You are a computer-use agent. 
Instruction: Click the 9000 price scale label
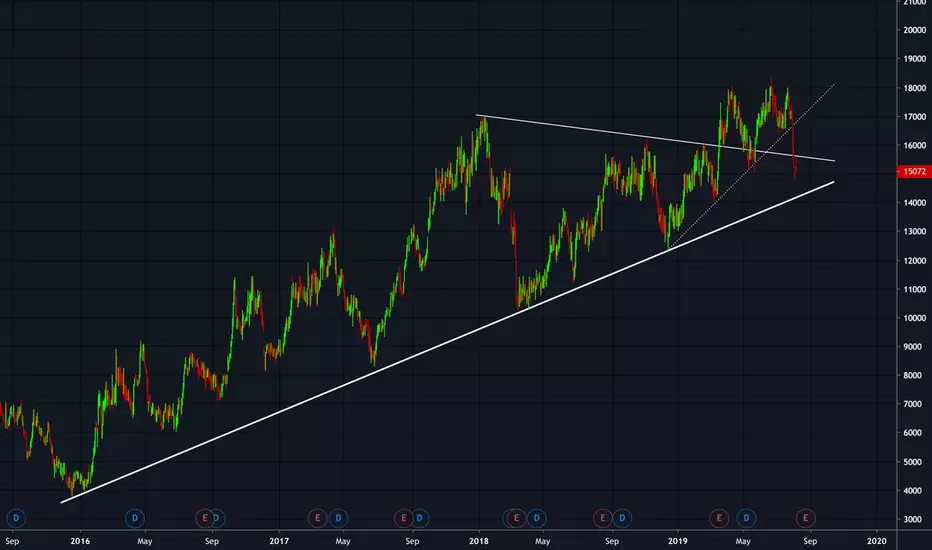pyautogui.click(x=914, y=347)
